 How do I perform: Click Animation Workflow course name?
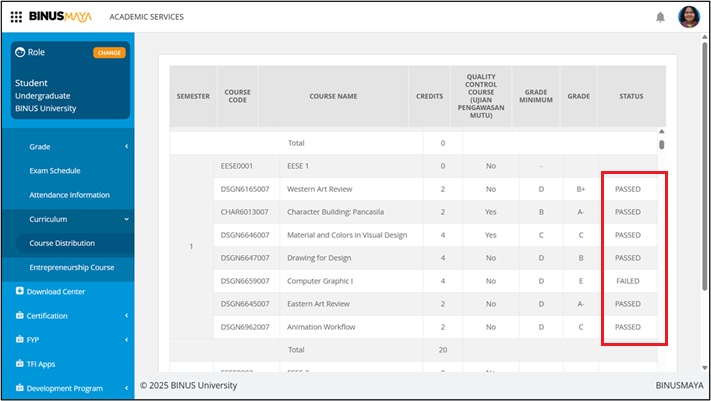(x=321, y=327)
